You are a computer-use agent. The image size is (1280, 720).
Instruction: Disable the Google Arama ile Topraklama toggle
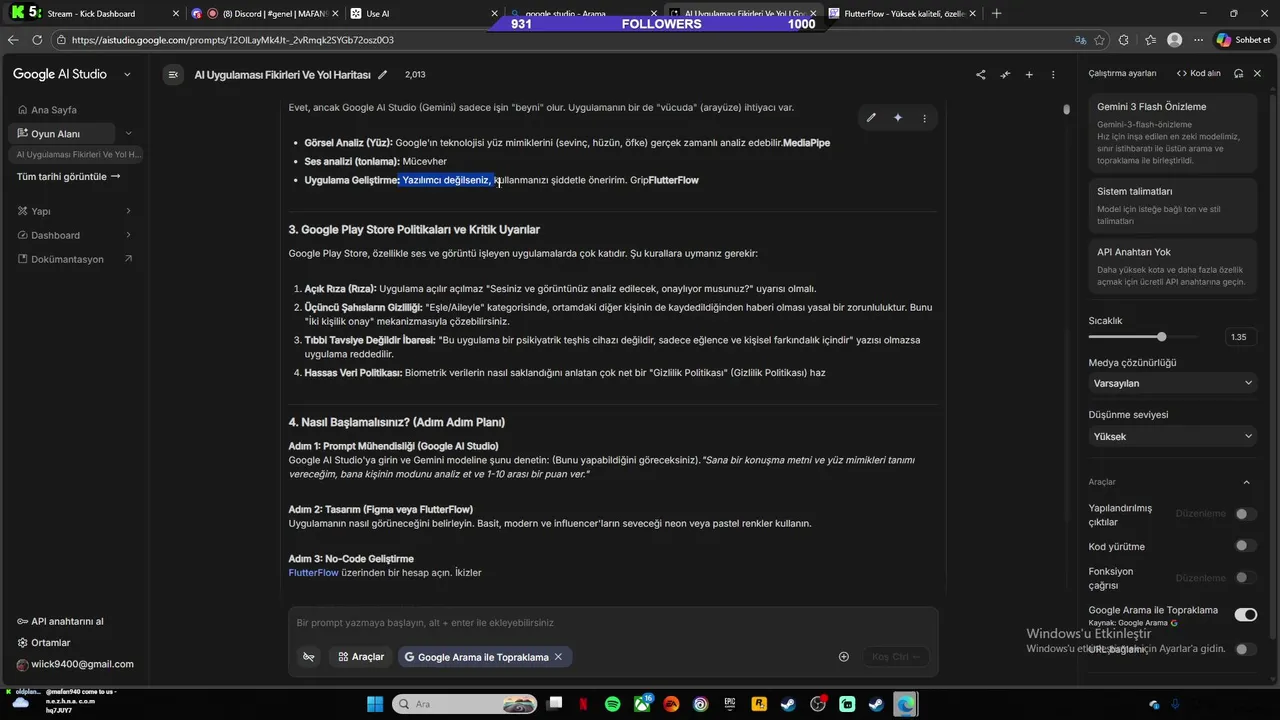point(1245,615)
